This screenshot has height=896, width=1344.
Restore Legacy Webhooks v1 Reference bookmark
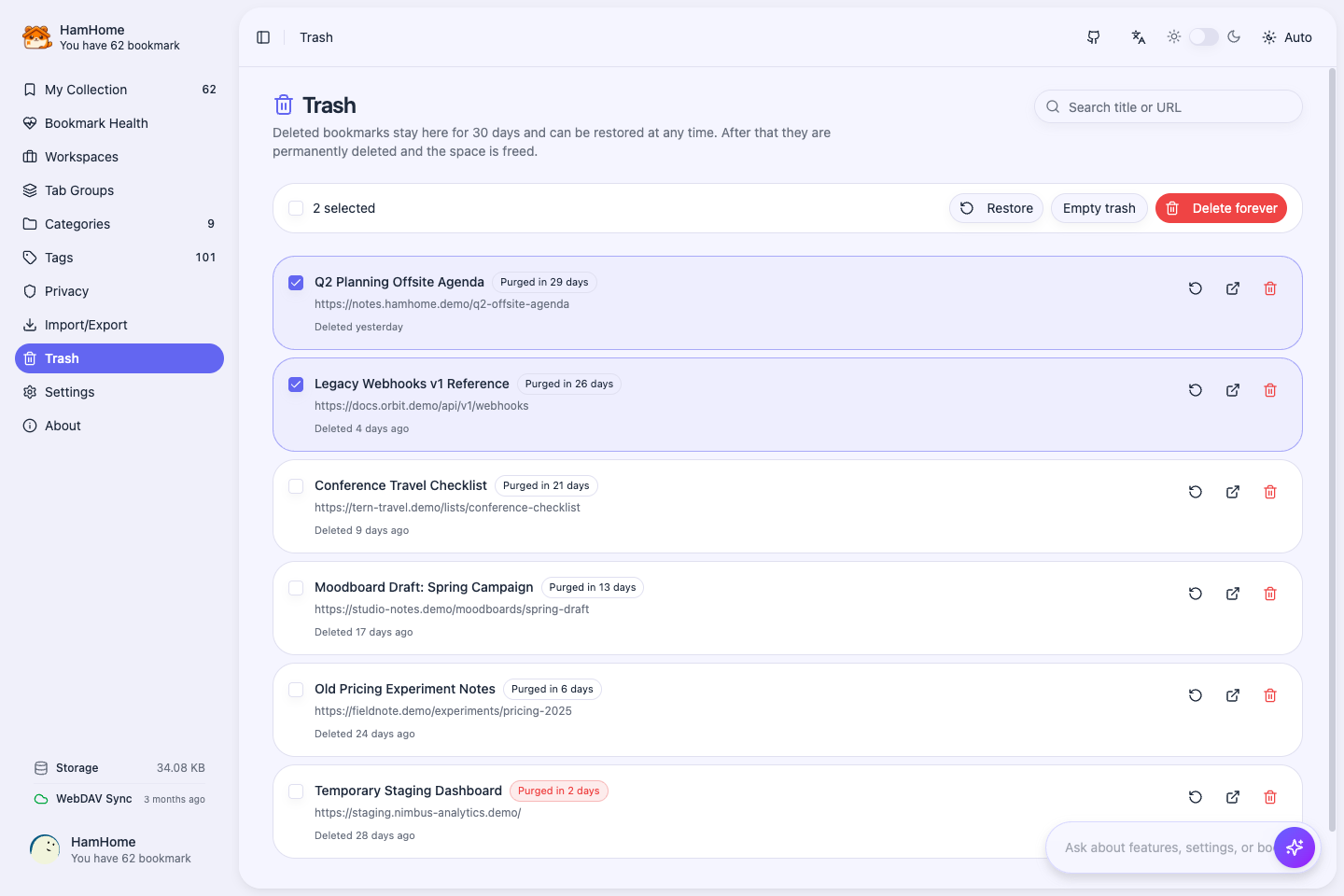[1196, 390]
